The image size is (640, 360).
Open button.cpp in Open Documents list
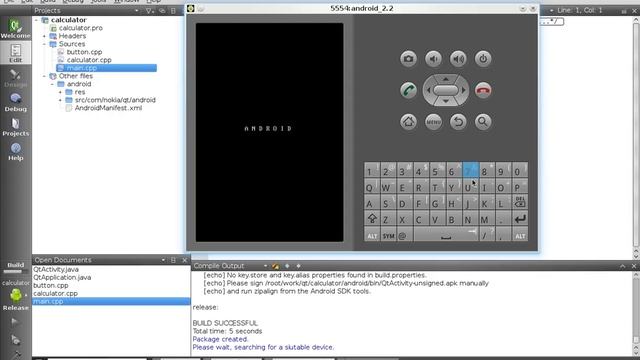click(51, 285)
